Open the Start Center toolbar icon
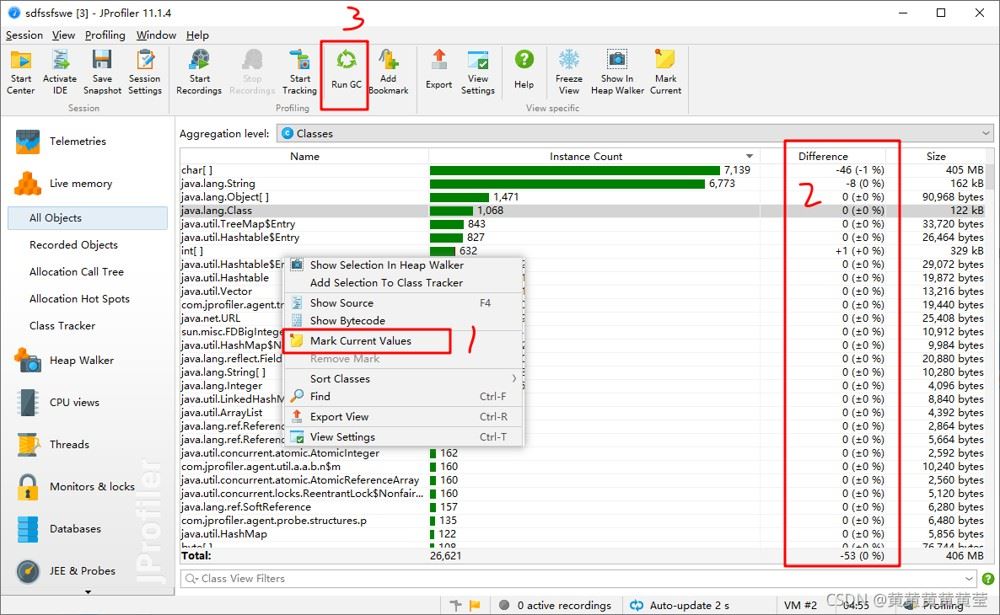1000x615 pixels. [20, 72]
